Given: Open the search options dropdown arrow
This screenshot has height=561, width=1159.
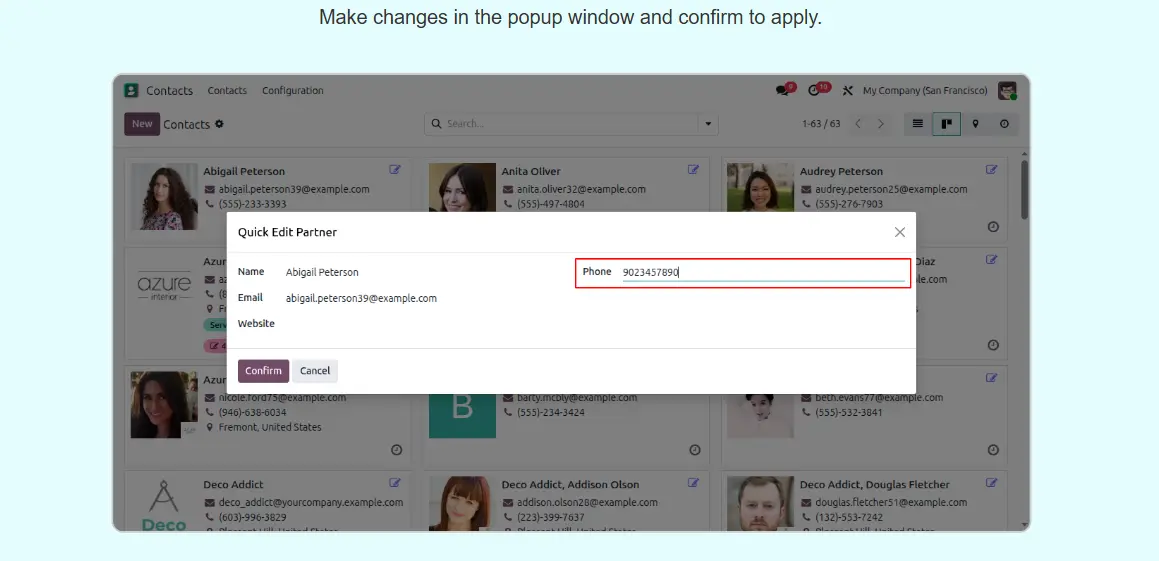Looking at the screenshot, I should click(x=709, y=124).
